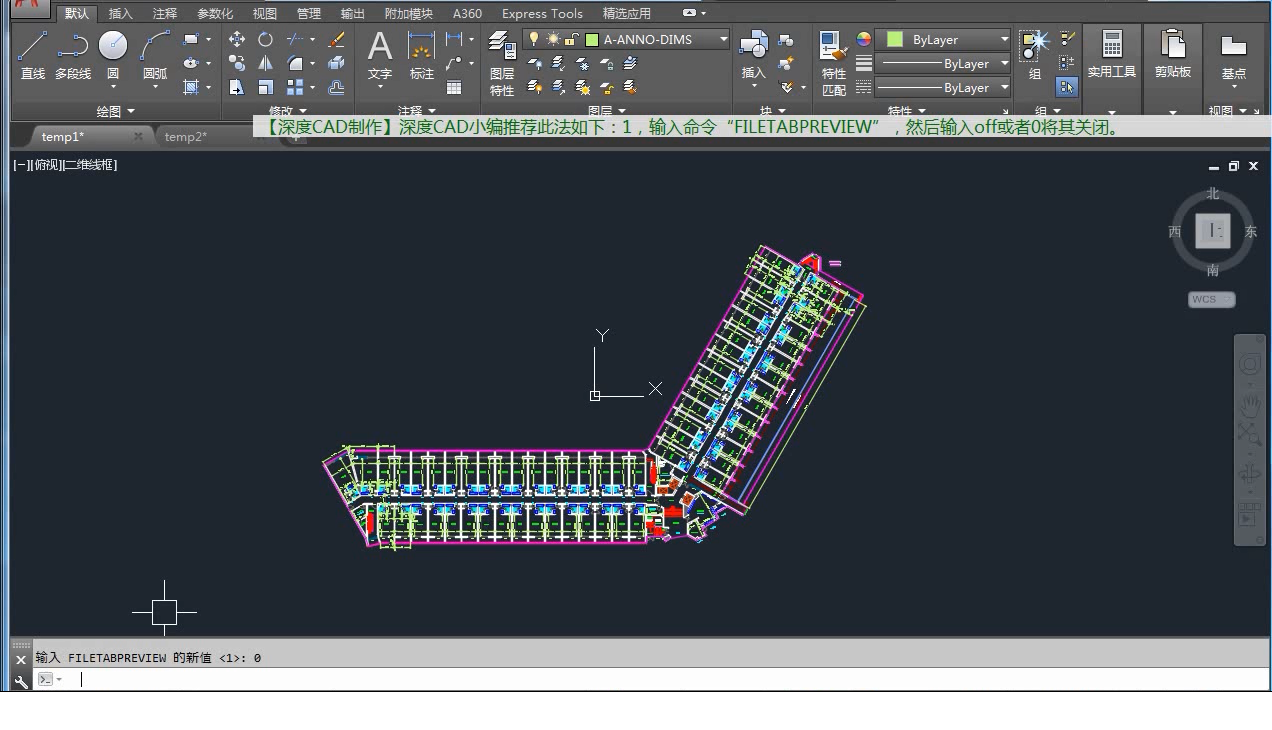Open the A-ANNO-DIMS layer dropdown

tap(627, 39)
